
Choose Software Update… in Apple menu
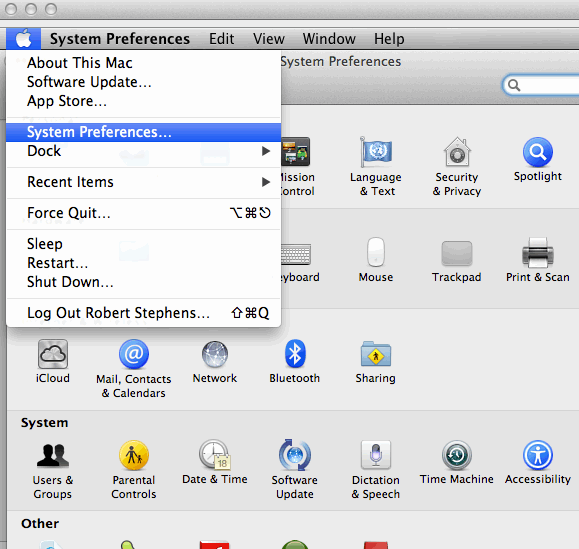click(x=143, y=82)
